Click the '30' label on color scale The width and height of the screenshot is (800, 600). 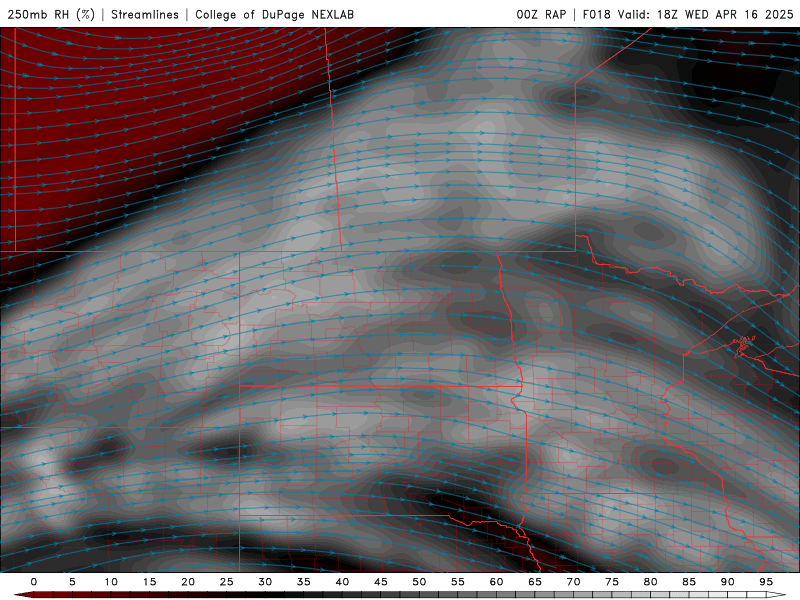(x=265, y=582)
